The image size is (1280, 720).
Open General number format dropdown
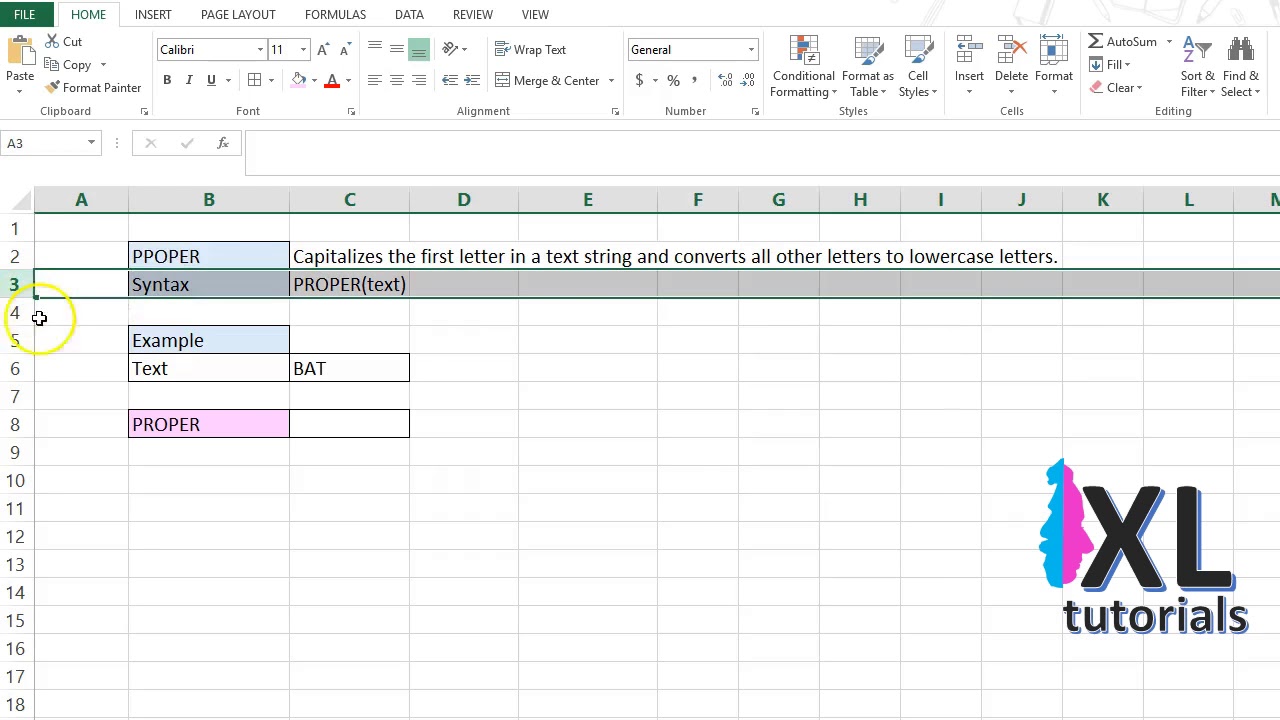[x=751, y=50]
